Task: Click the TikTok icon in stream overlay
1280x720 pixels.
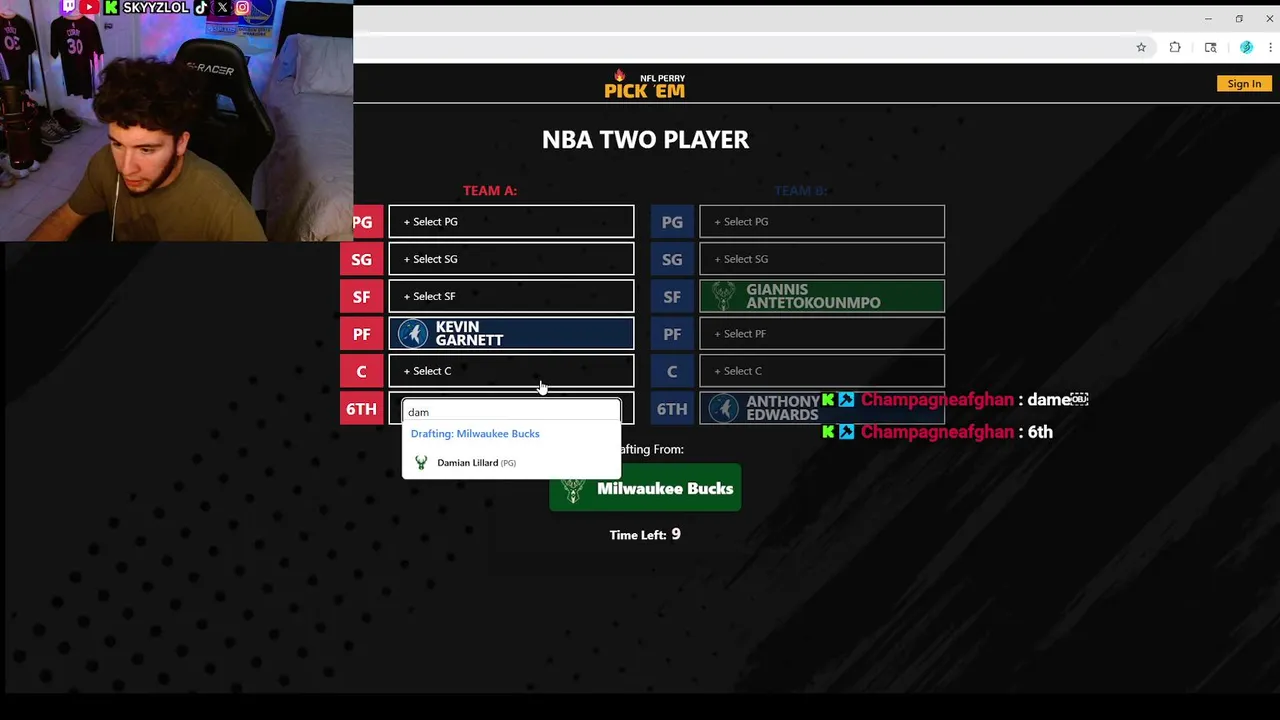Action: [x=201, y=7]
